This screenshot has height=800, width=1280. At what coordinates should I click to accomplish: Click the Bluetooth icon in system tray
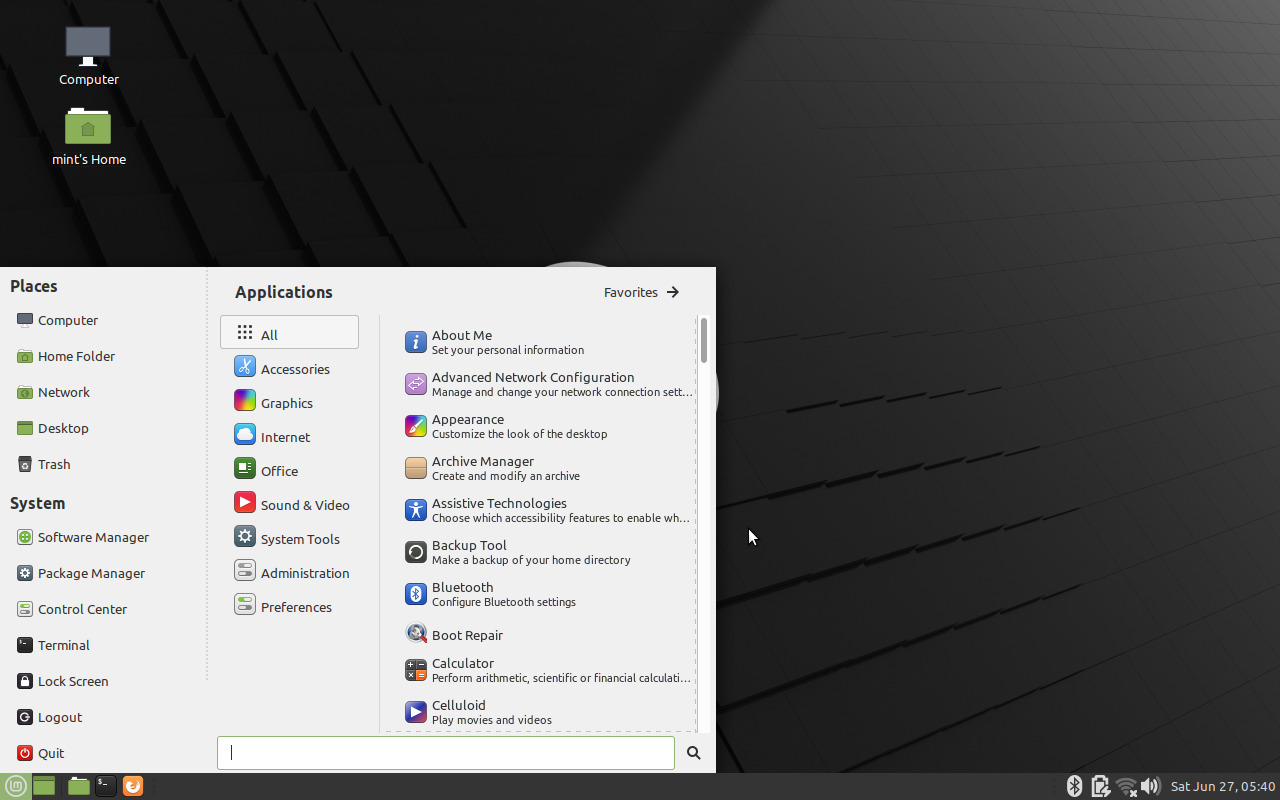[1074, 786]
